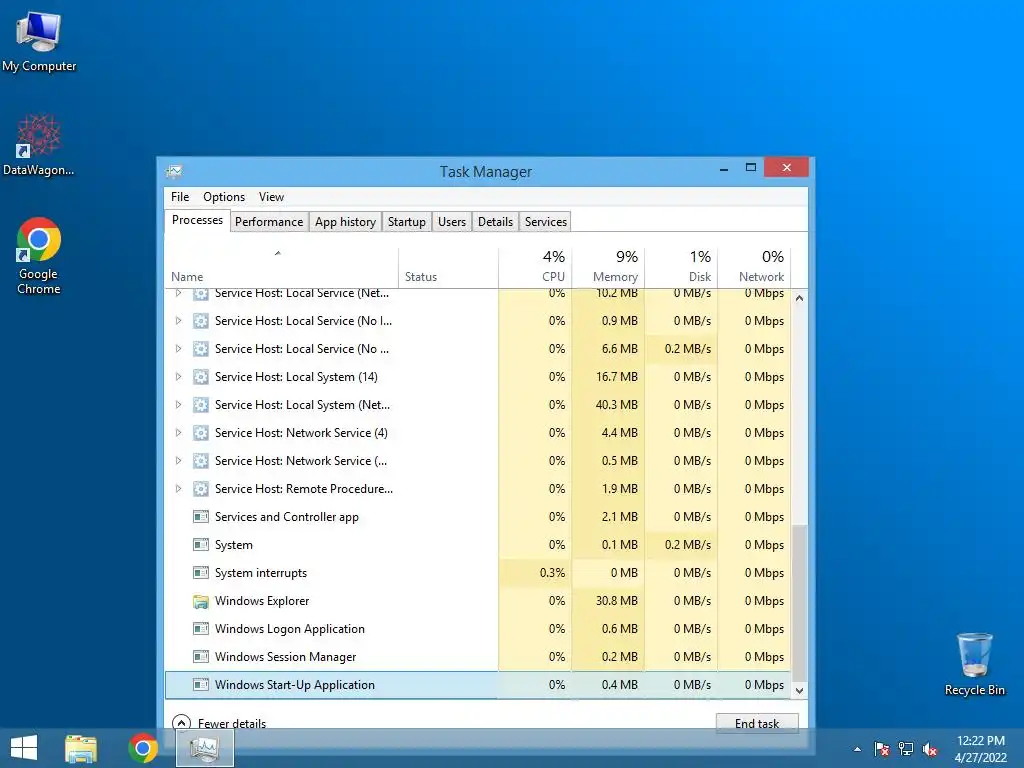Open File Explorer from the taskbar
This screenshot has height=768, width=1024.
coord(81,748)
